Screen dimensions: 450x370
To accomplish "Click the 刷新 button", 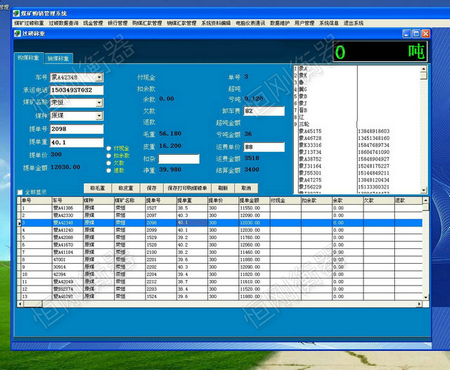I will click(x=223, y=188).
